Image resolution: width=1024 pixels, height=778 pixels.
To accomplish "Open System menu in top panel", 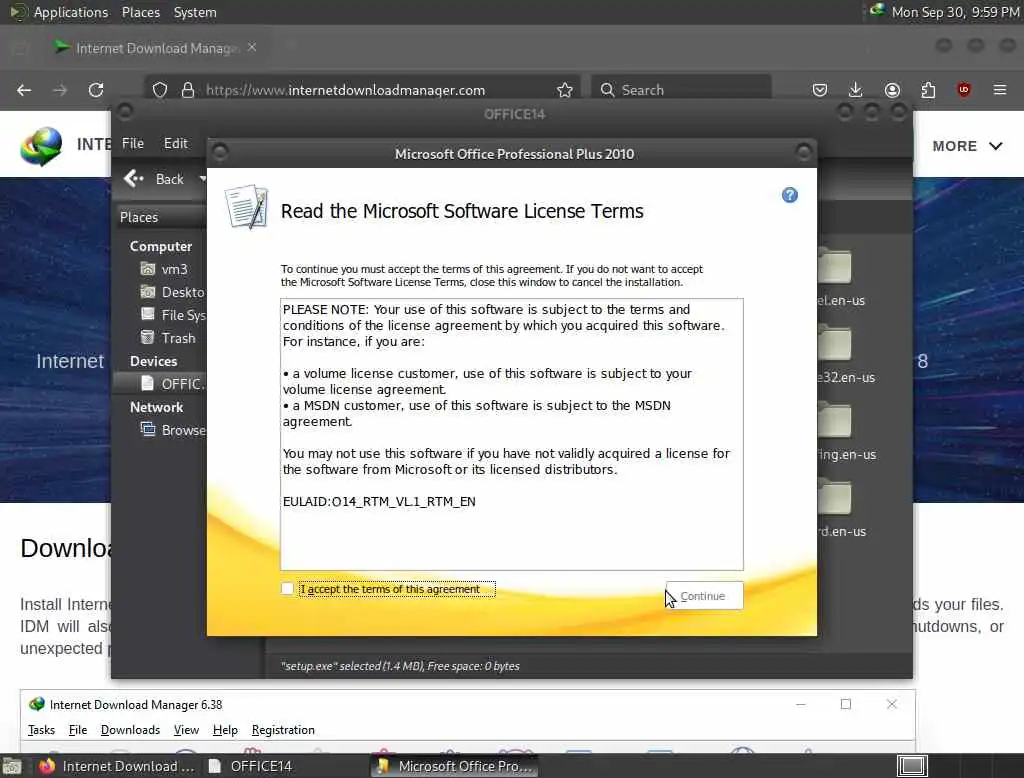I will point(195,12).
